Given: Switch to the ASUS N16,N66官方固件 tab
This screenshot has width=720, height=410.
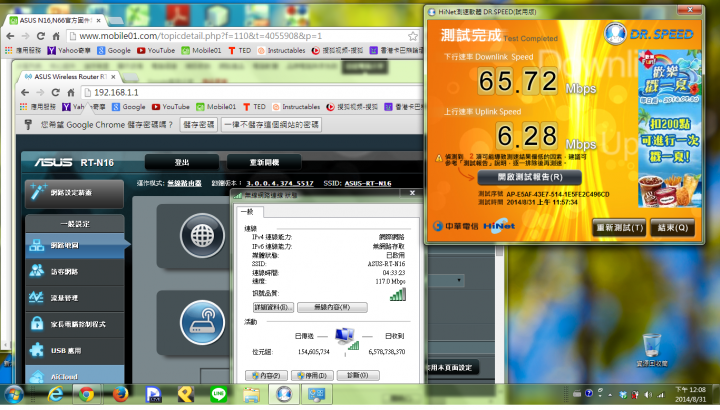Looking at the screenshot, I should tap(54, 20).
